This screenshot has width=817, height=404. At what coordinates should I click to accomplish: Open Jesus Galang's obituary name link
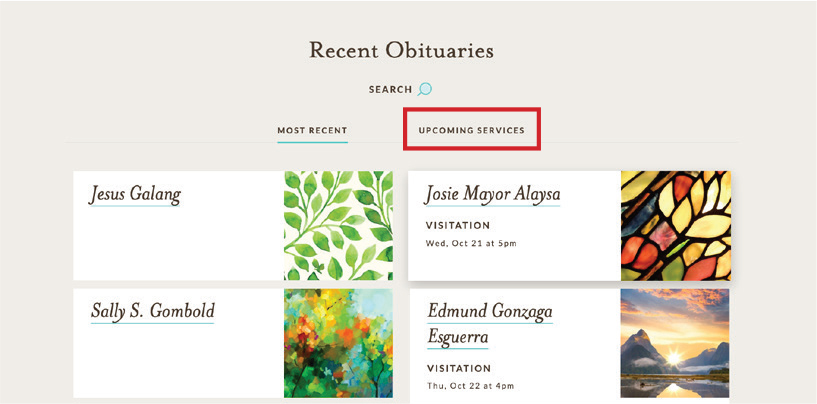(x=135, y=194)
